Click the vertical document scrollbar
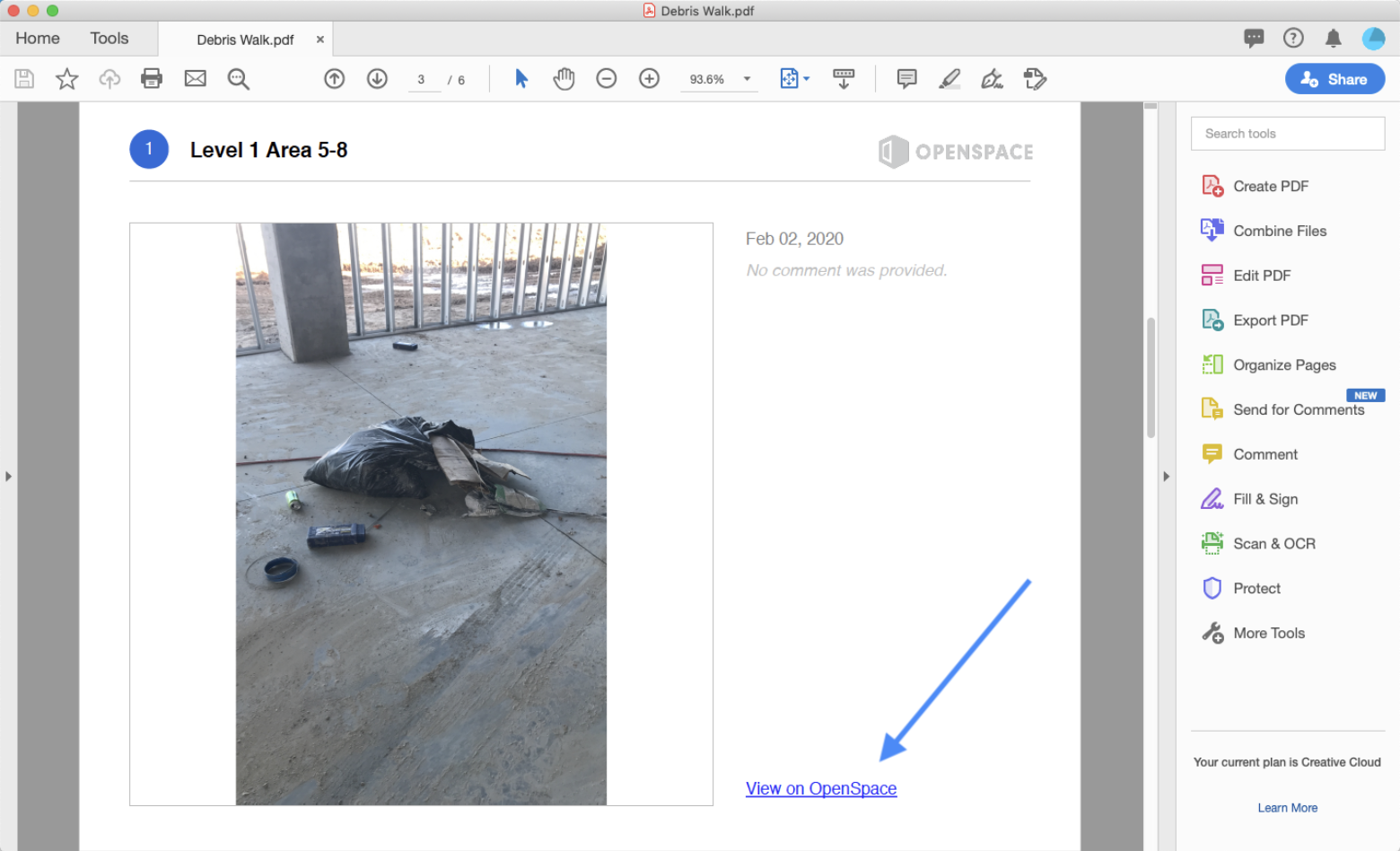Viewport: 1400px width, 851px height. 1151,377
